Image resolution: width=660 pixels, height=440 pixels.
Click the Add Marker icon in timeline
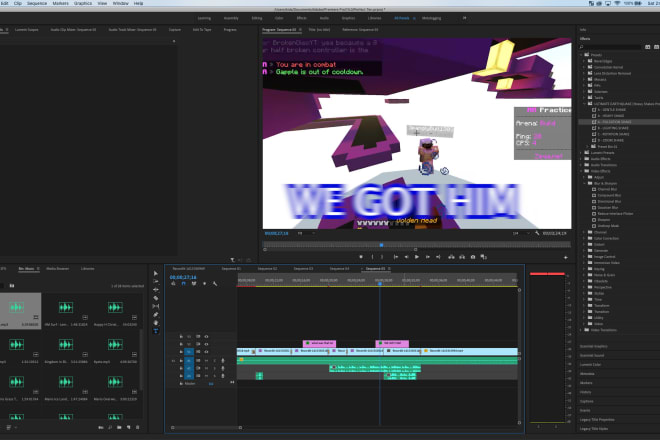pos(205,284)
